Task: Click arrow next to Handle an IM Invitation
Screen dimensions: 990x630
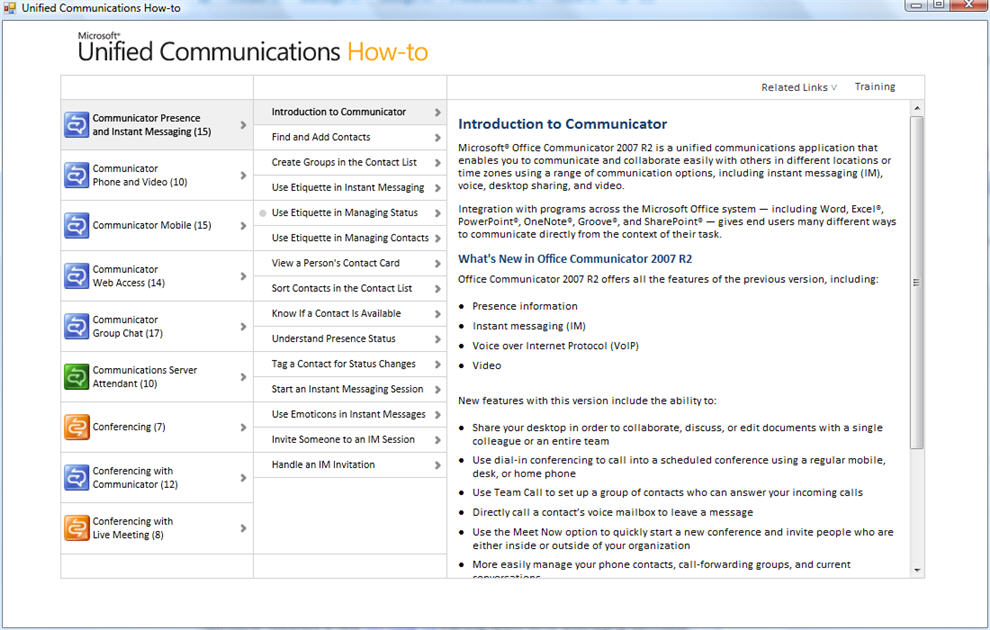Action: (437, 465)
